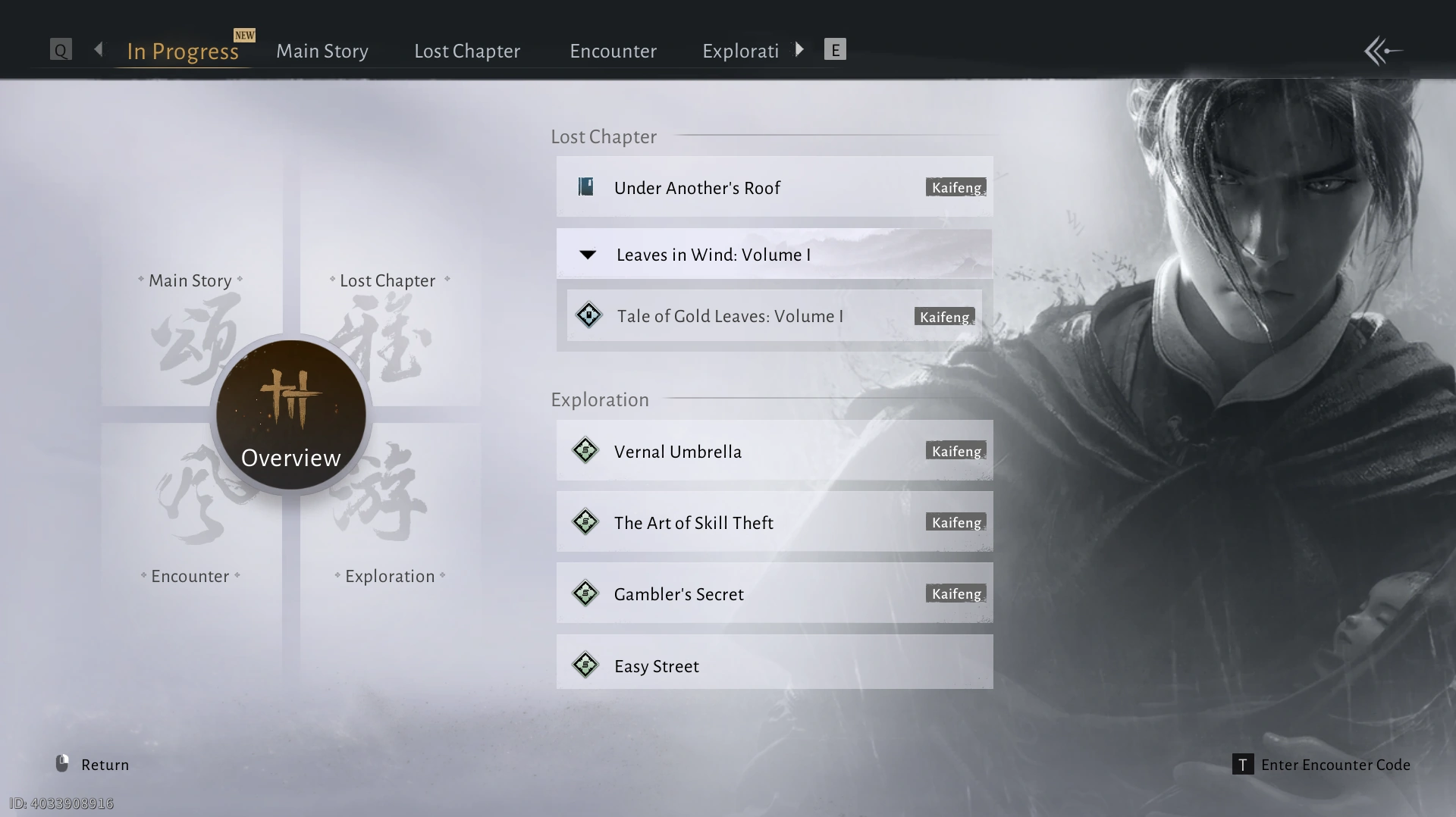
Task: Select Main Story quadrant in the wheel
Action: (x=191, y=280)
